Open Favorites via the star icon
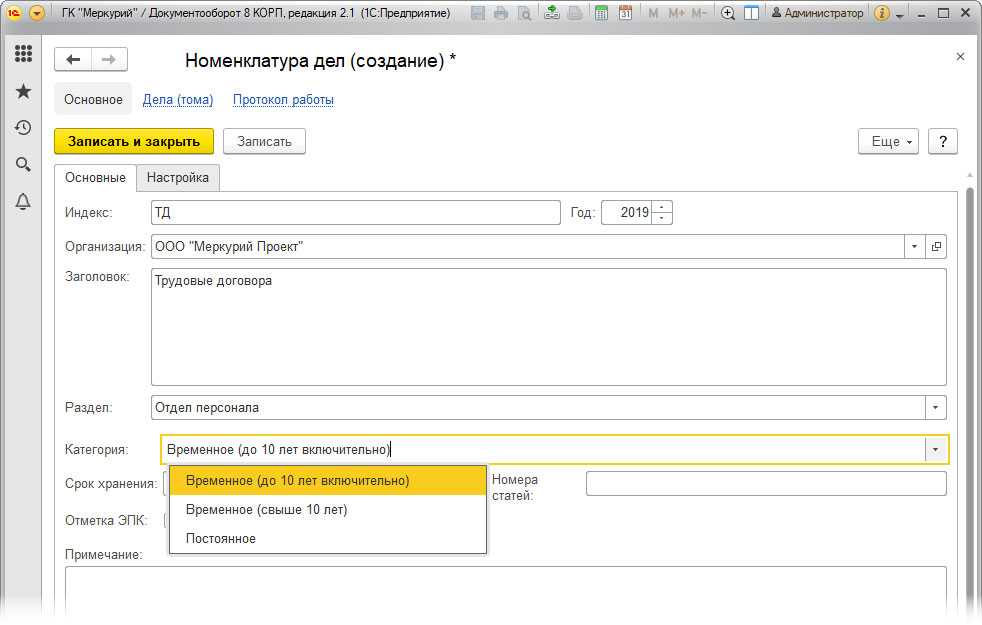Image resolution: width=982 pixels, height=625 pixels. click(23, 91)
